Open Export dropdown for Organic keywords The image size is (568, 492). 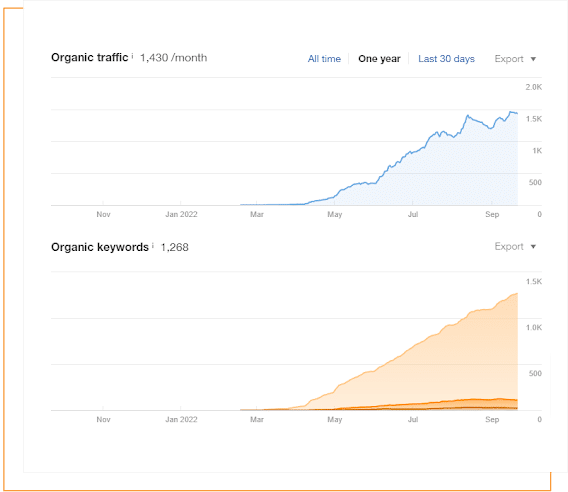[x=515, y=246]
